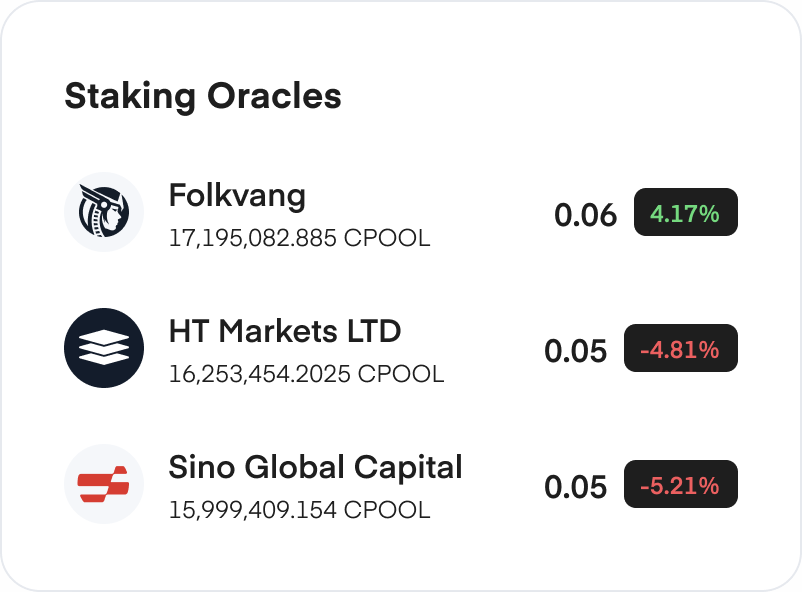
Task: Select the 16,253,454.2025 CPOOL stake figure
Action: pos(307,374)
